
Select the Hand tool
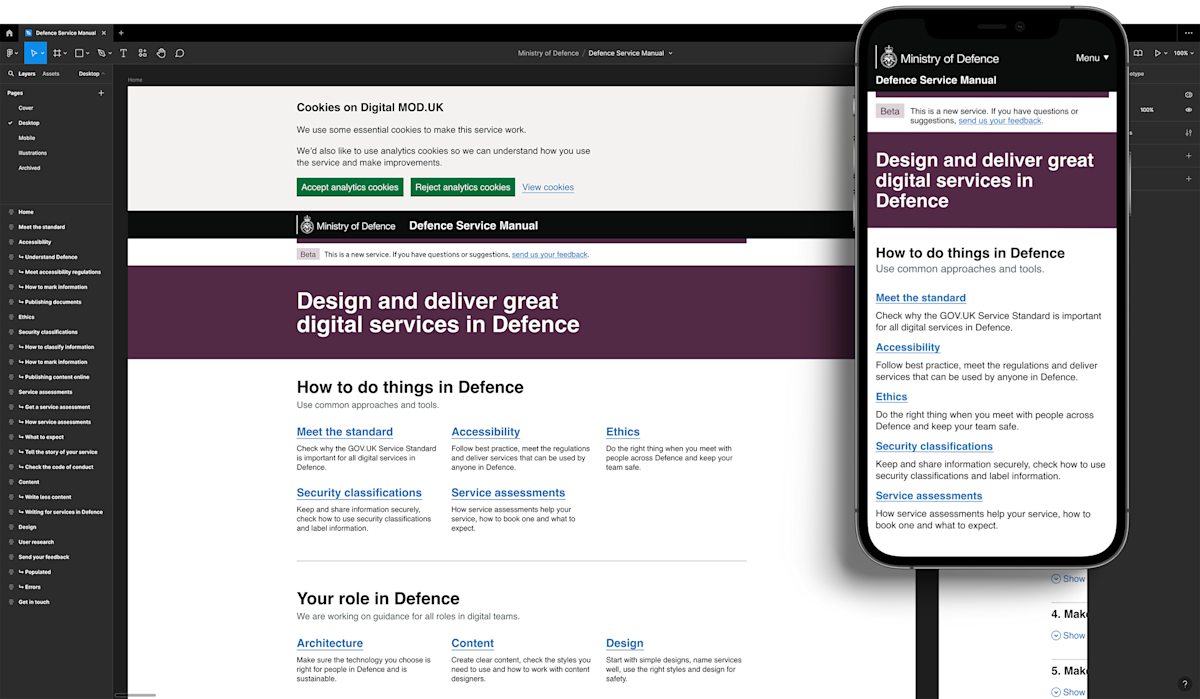coord(161,53)
